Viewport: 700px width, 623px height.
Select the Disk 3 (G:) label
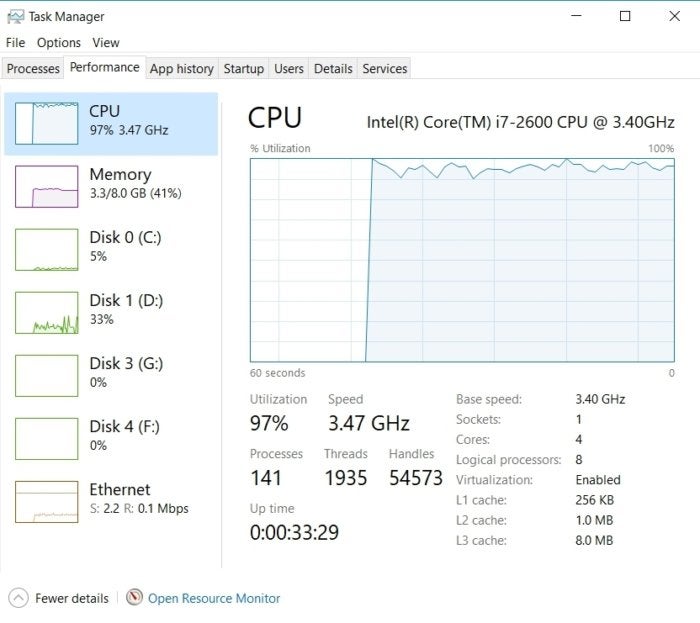pos(126,364)
